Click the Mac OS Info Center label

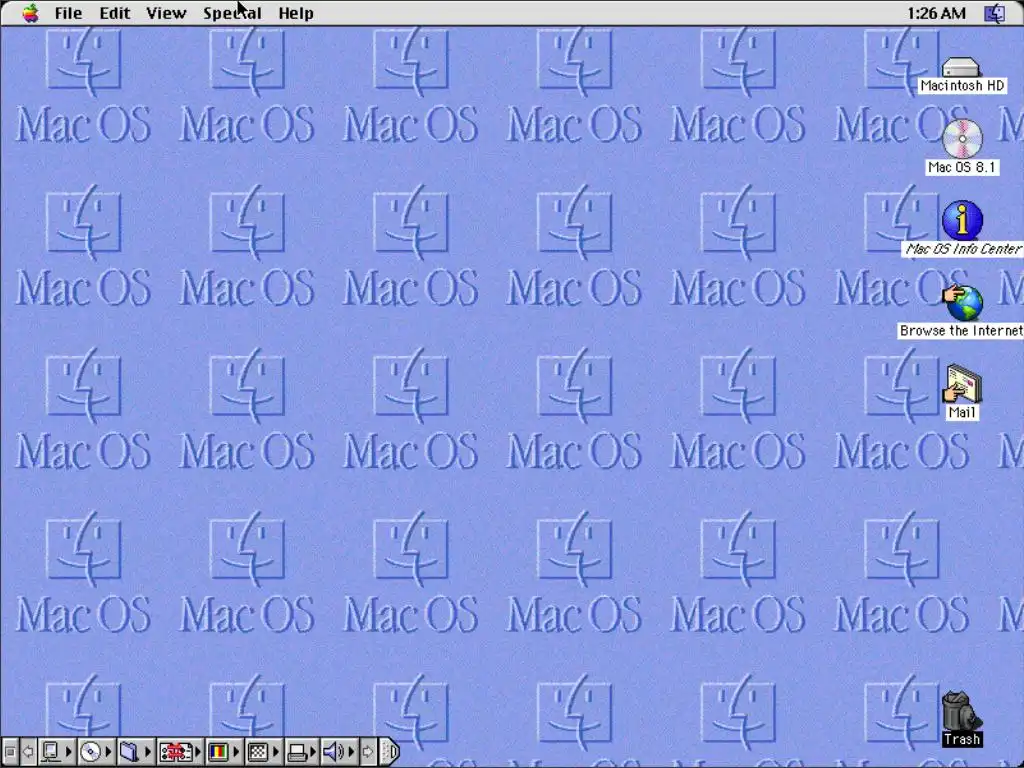click(x=963, y=249)
